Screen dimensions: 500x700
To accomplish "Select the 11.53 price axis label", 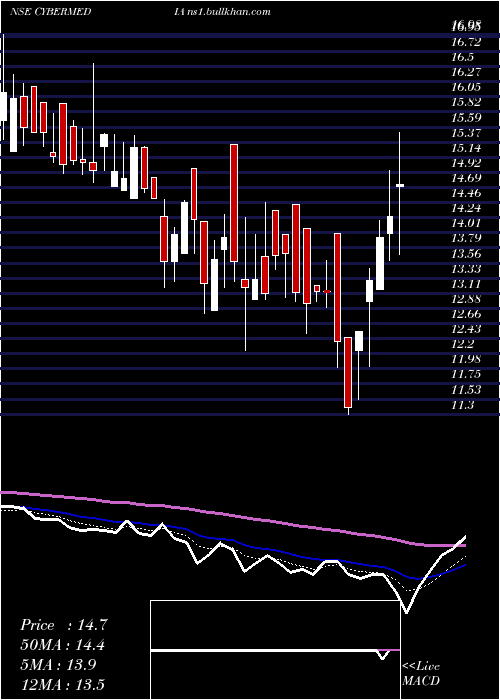I will point(466,389).
